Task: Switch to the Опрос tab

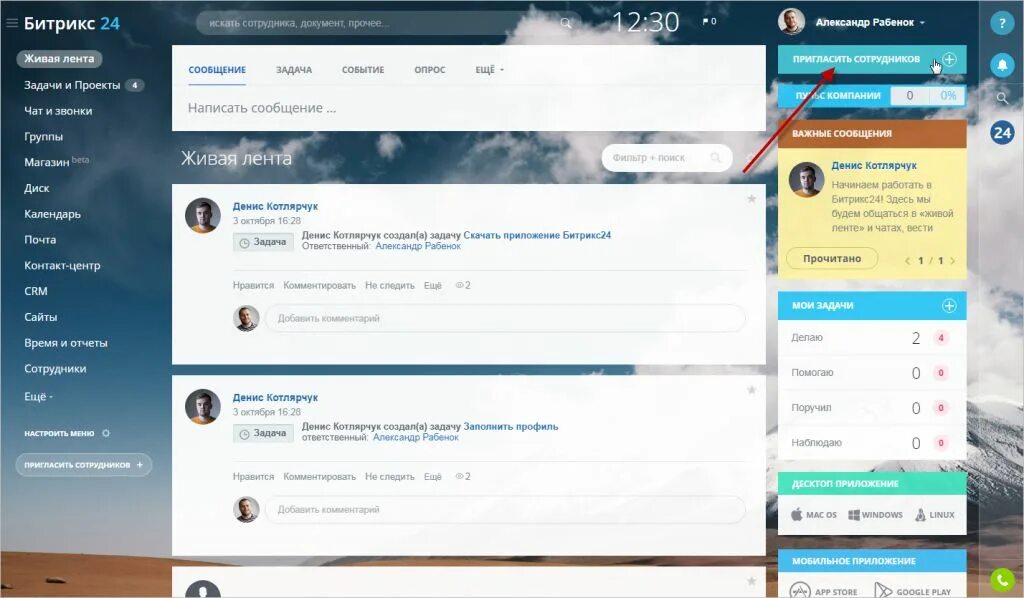Action: (430, 70)
